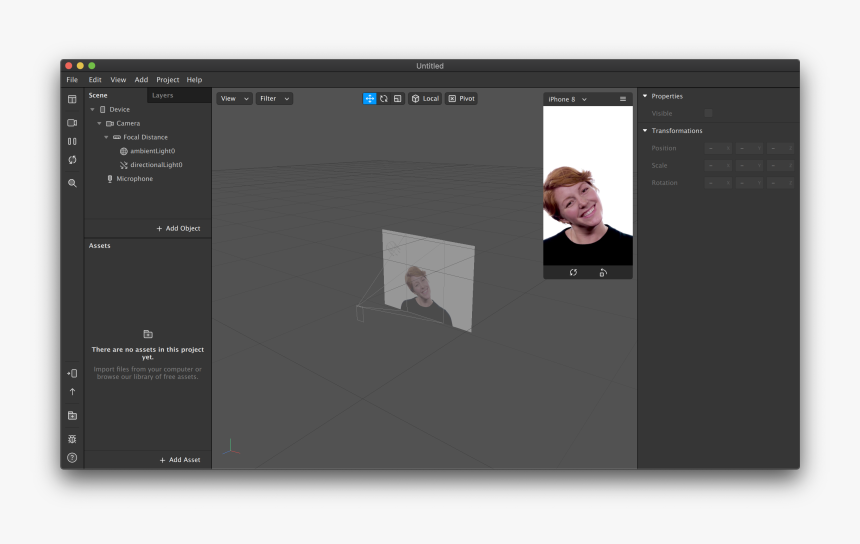Collapse the Camera tree node
The height and width of the screenshot is (544, 860).
pos(99,123)
